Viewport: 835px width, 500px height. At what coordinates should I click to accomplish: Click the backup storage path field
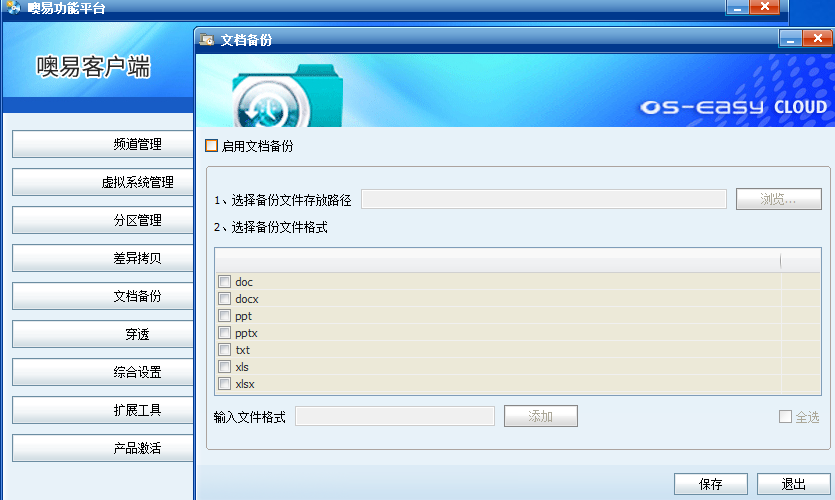point(543,199)
